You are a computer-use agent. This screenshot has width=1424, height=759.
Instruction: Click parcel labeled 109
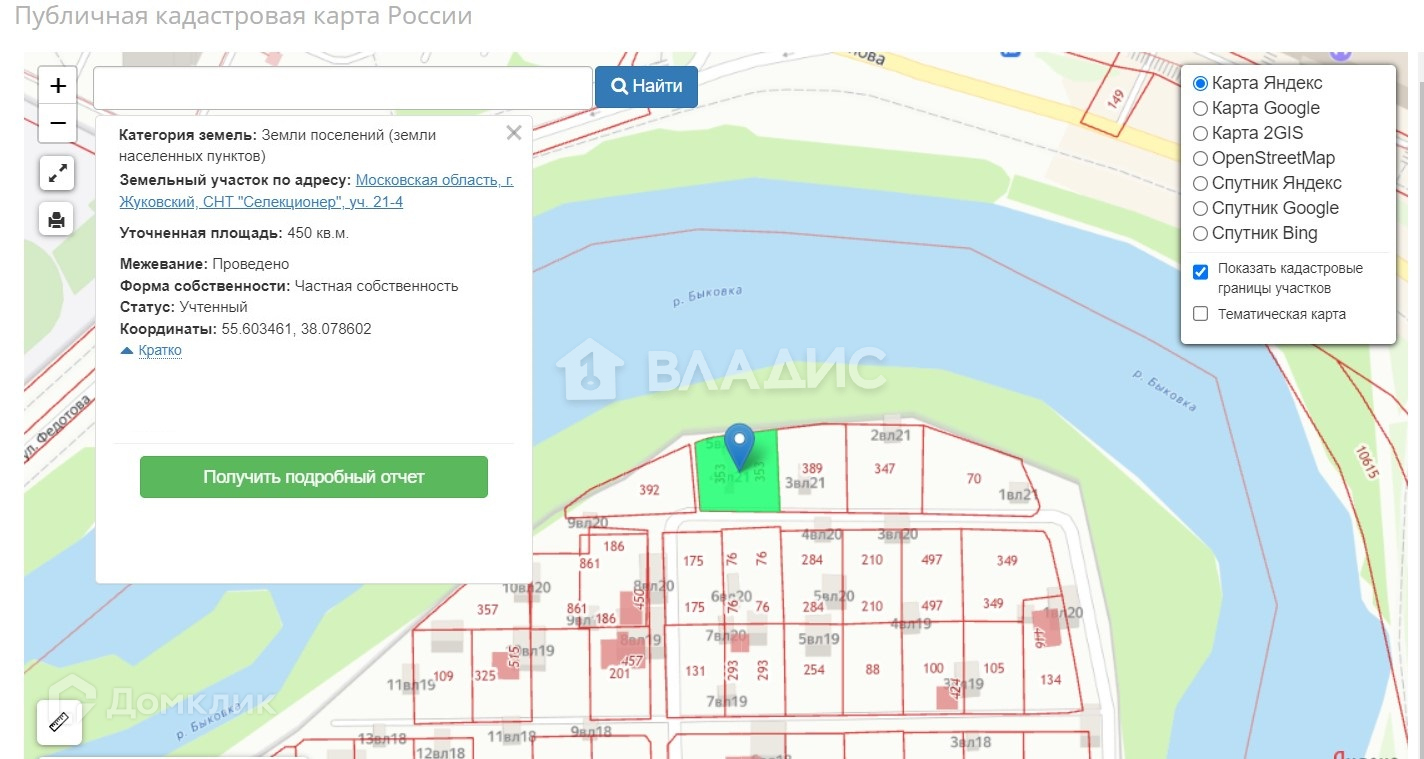tap(443, 676)
